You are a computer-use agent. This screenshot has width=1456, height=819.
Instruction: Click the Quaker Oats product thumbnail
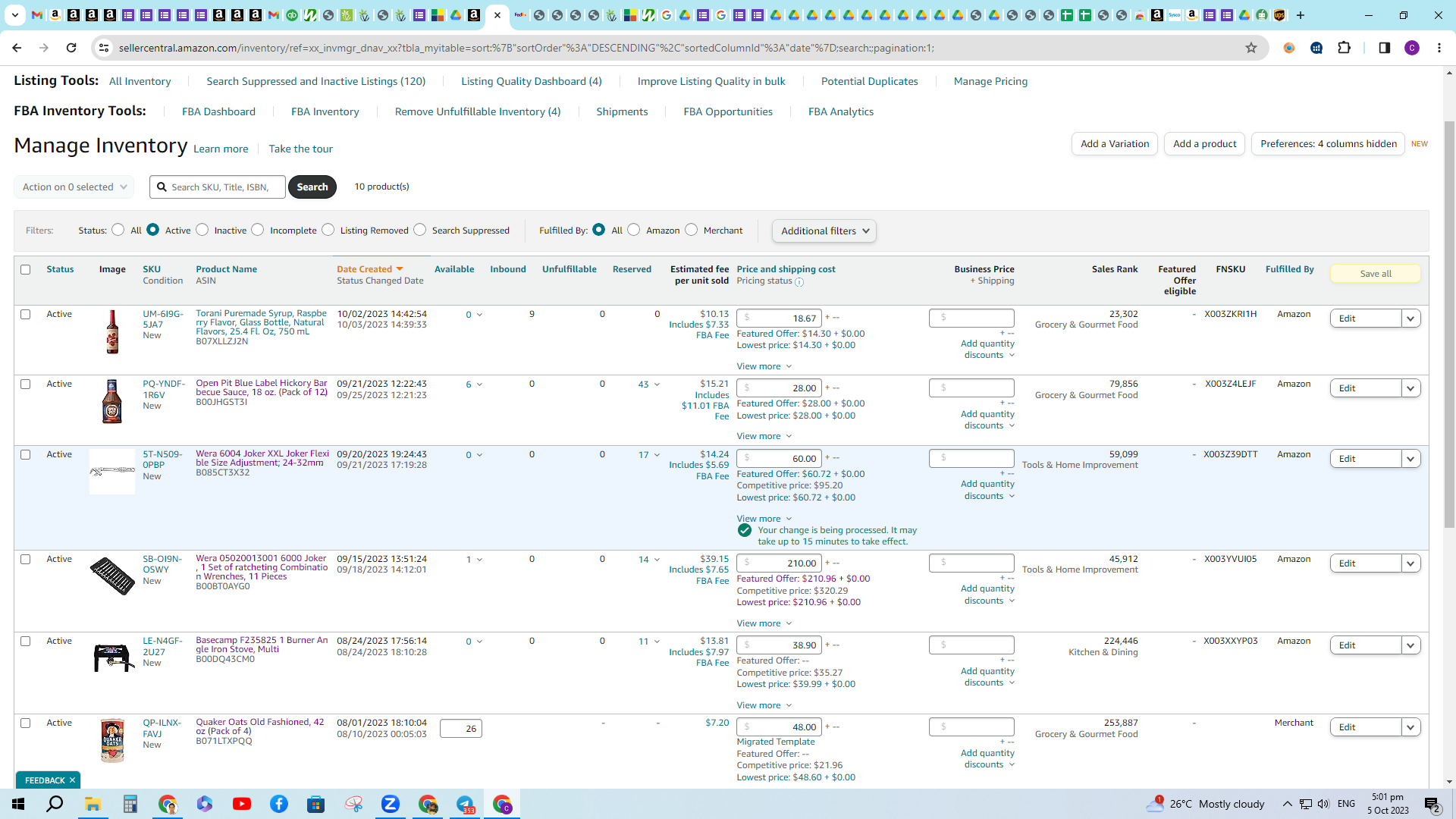pyautogui.click(x=112, y=740)
